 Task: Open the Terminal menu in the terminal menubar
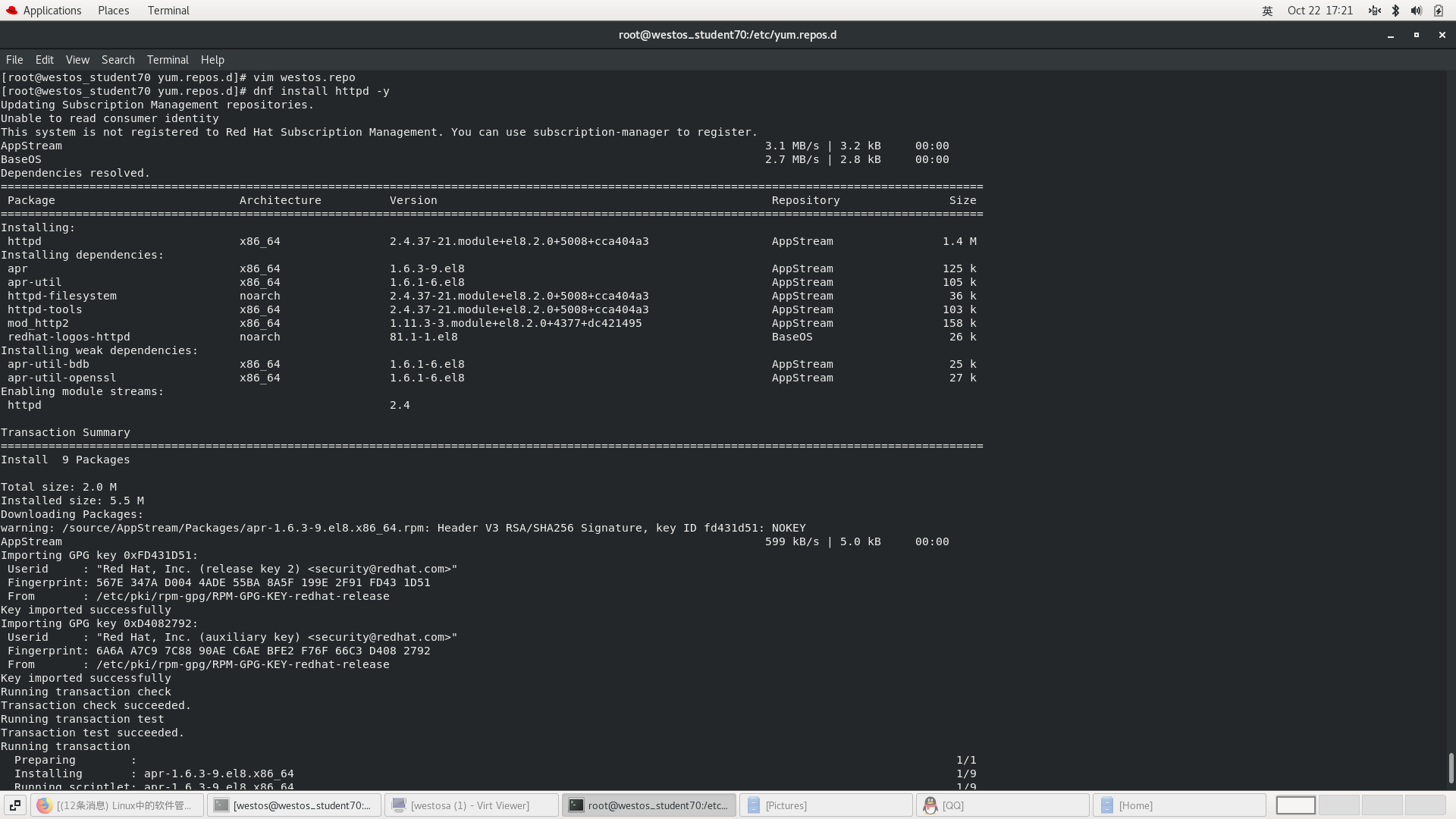click(x=168, y=60)
